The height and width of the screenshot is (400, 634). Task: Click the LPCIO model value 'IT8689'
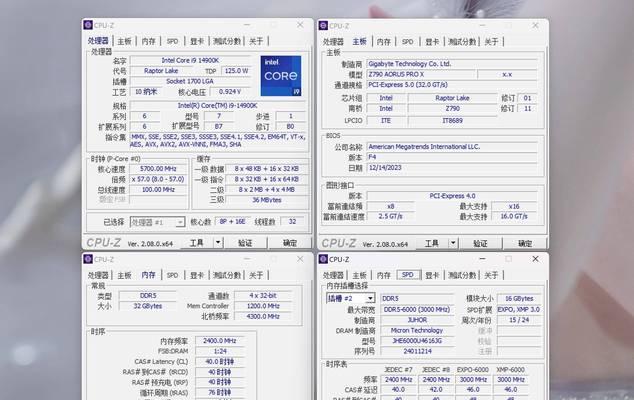[x=452, y=121]
